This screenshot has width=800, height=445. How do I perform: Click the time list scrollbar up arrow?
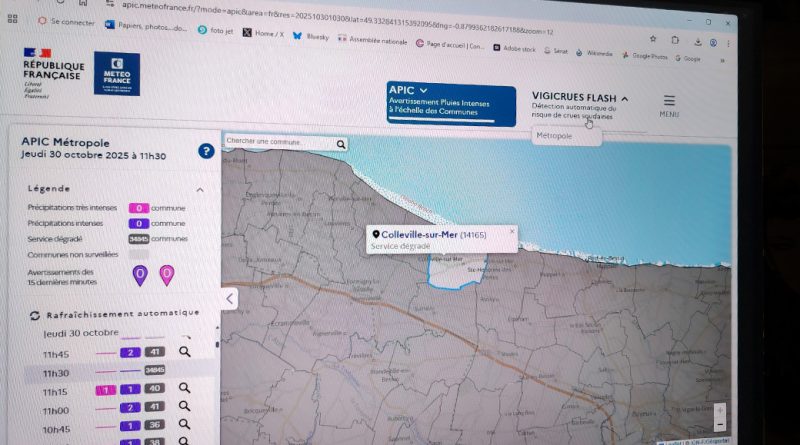pyautogui.click(x=217, y=327)
